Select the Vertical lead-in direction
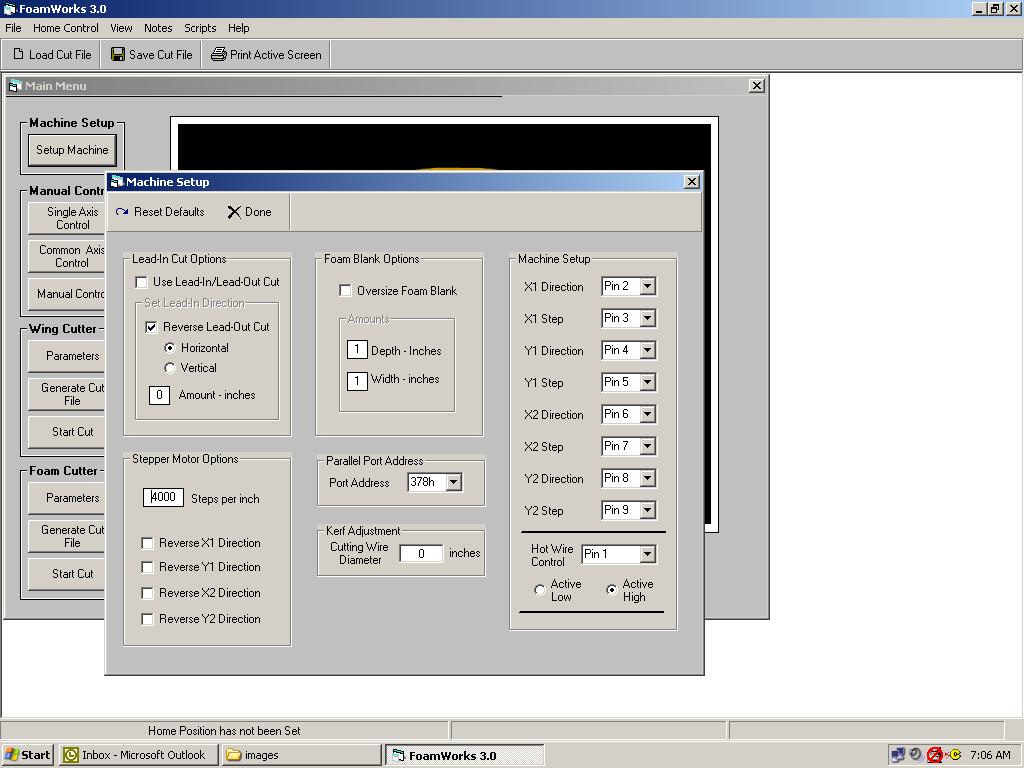Screen dimensions: 1024x768 pyautogui.click(x=170, y=368)
